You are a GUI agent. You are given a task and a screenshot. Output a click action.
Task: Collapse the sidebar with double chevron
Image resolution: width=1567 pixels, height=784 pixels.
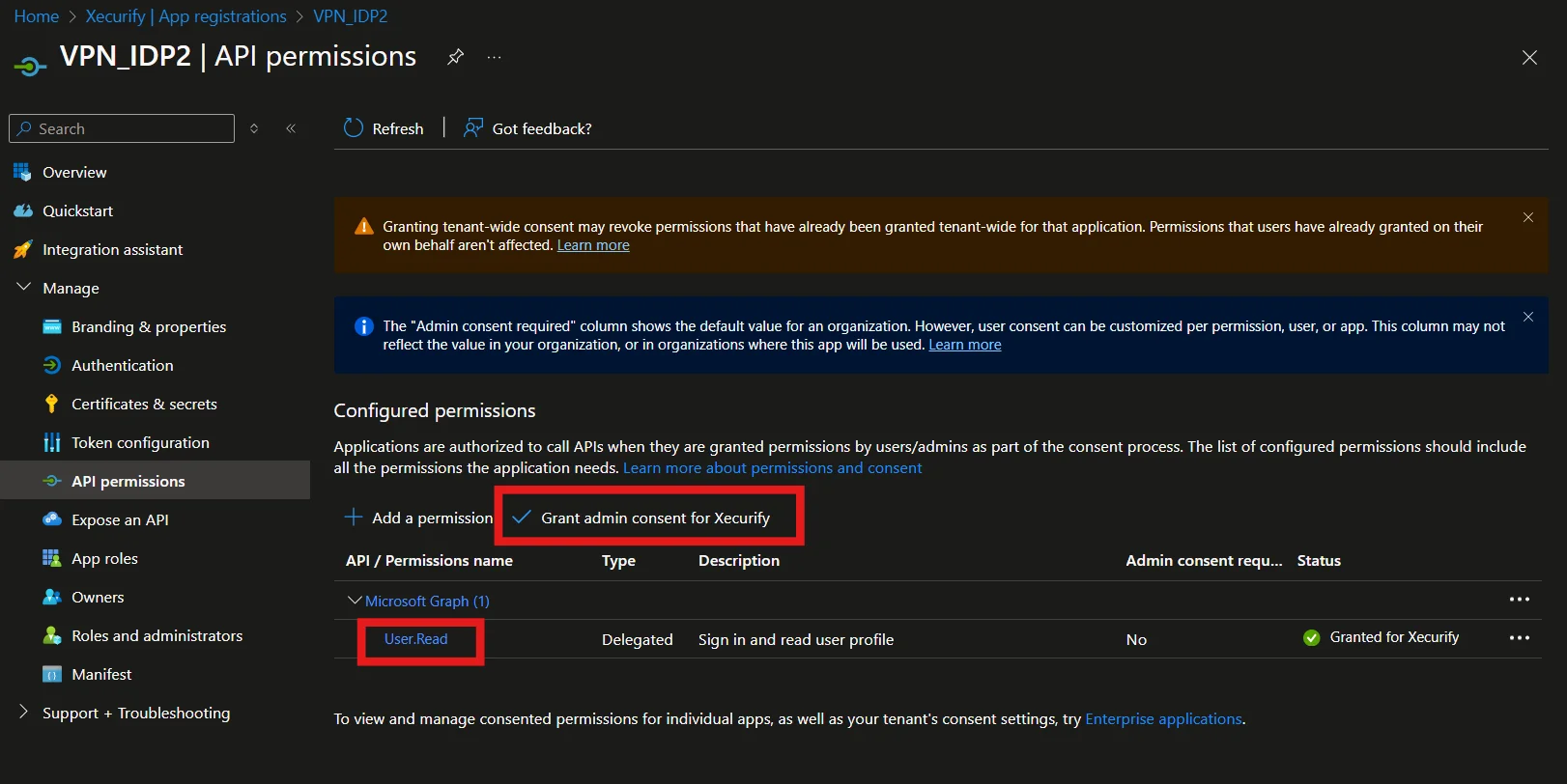[x=291, y=128]
